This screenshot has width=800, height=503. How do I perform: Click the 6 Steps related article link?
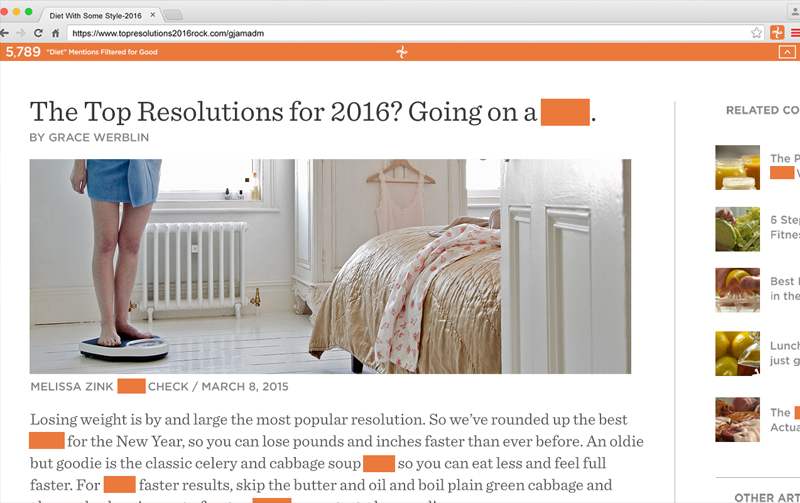click(785, 228)
